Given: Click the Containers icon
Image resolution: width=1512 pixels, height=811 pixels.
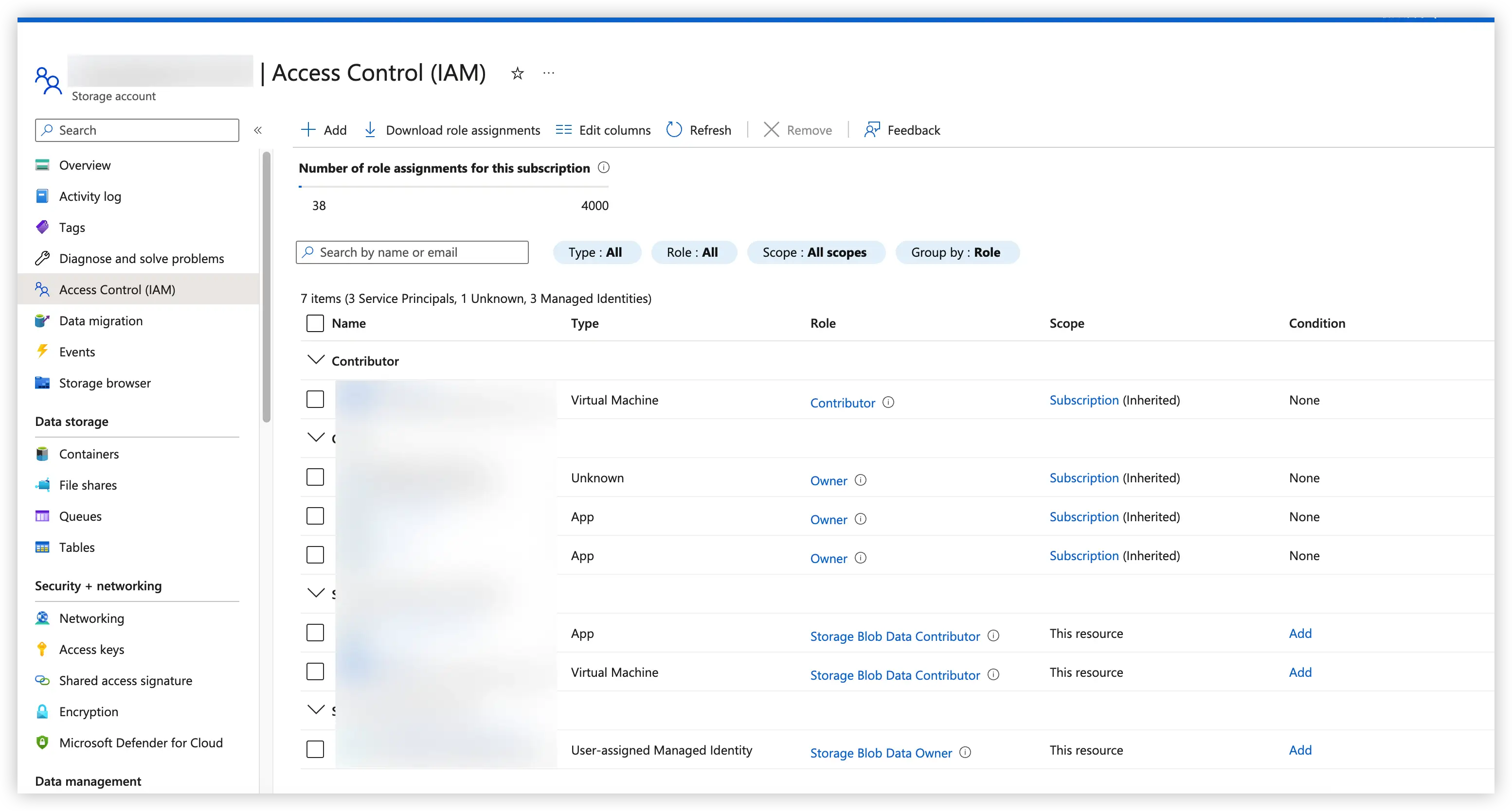Looking at the screenshot, I should [42, 454].
